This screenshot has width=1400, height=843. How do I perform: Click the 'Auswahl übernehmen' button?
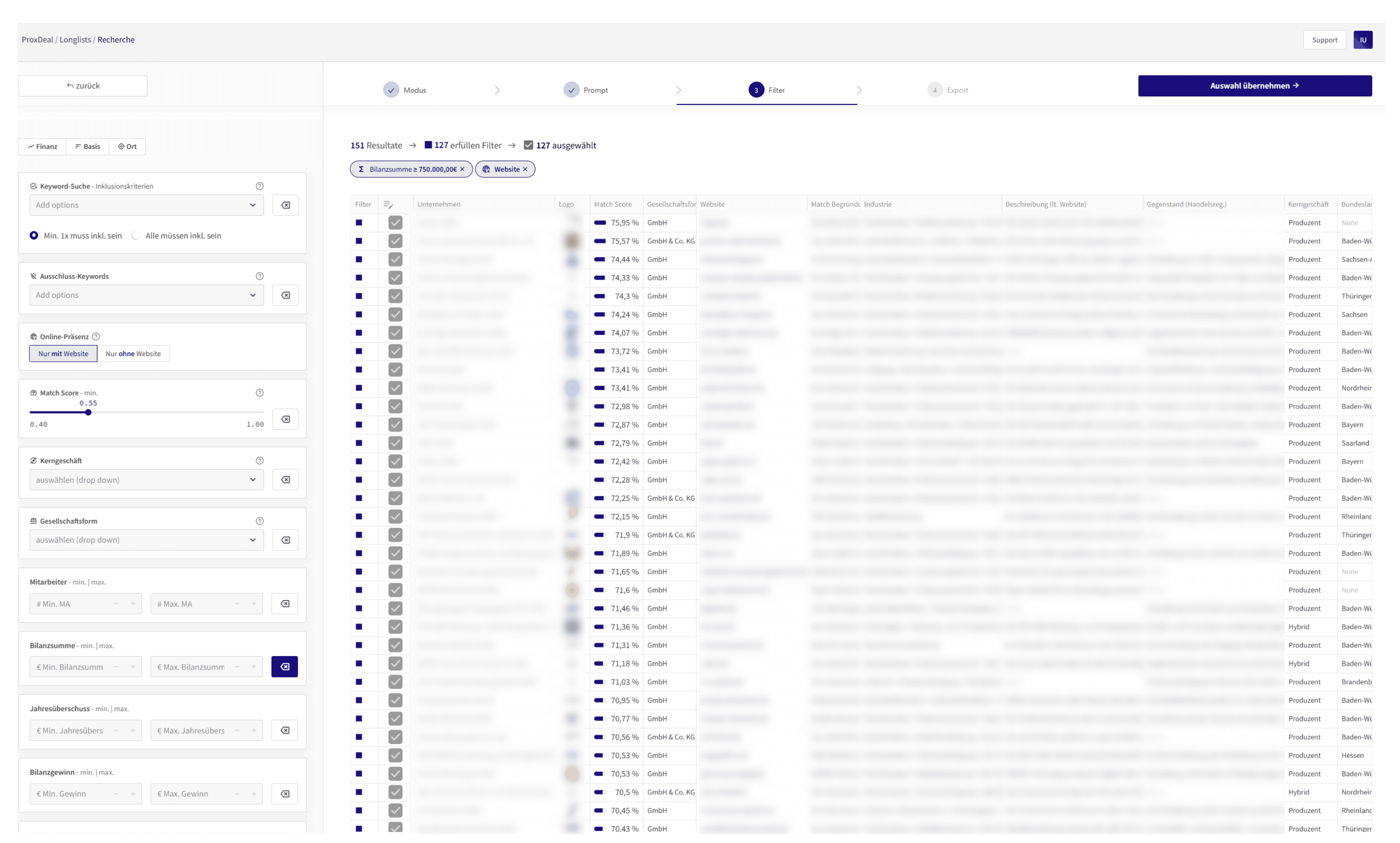[1254, 86]
